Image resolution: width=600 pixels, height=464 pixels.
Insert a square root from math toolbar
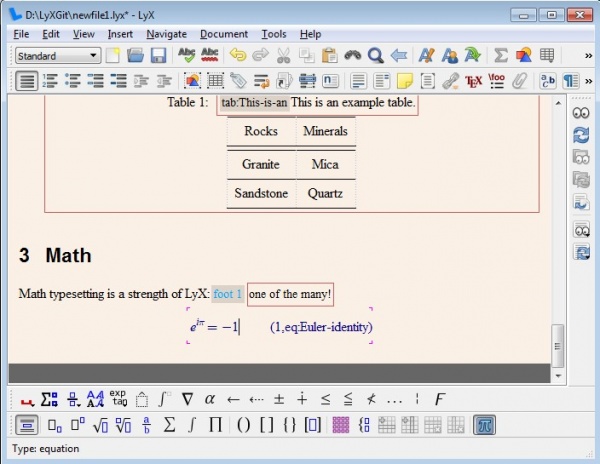98,425
